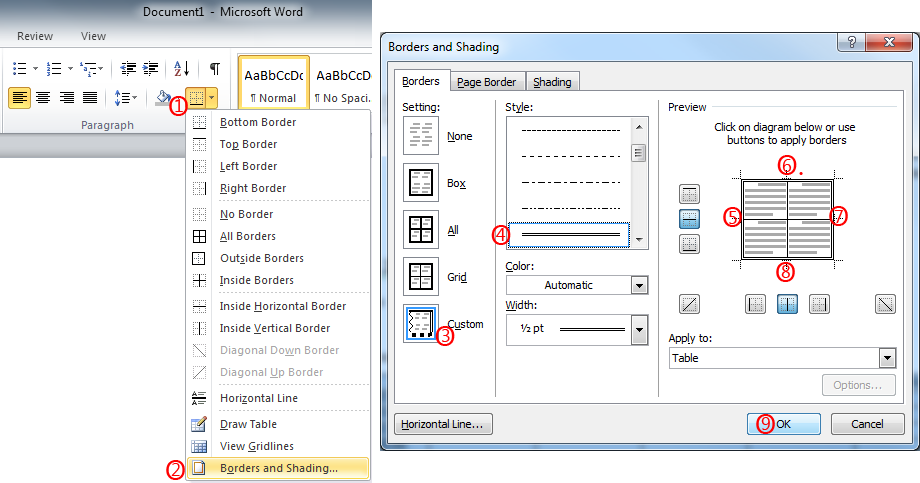Image resolution: width=920 pixels, height=483 pixels.
Task: Open Borders and Shading menu item
Action: point(279,468)
